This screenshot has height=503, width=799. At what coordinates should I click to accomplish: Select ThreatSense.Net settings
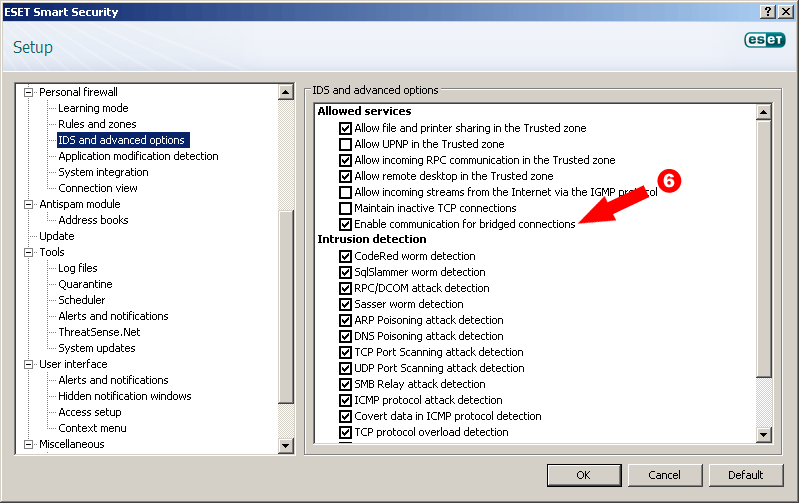99,332
